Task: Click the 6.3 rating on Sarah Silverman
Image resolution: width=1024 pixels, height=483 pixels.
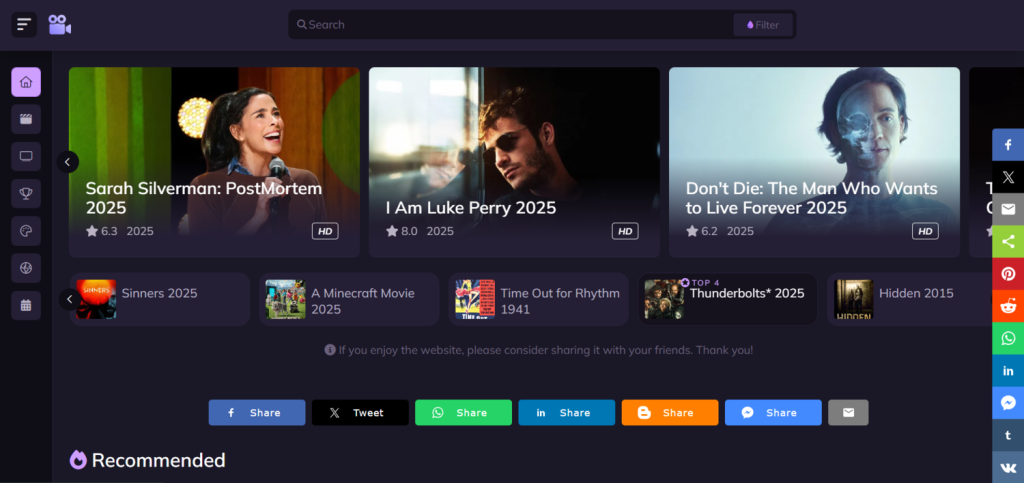Action: click(x=101, y=231)
